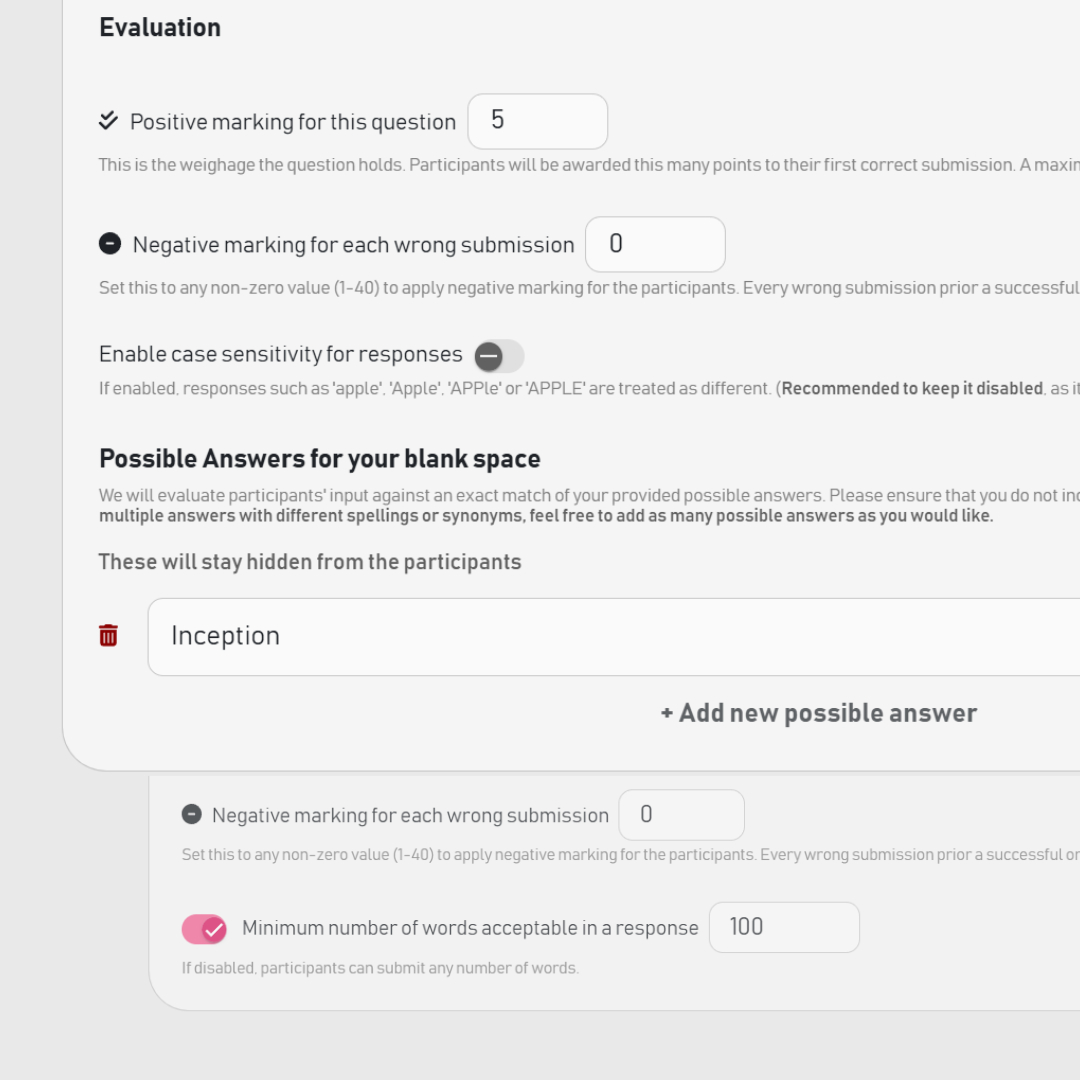Click the small minus icon in the lower card

[x=191, y=814]
